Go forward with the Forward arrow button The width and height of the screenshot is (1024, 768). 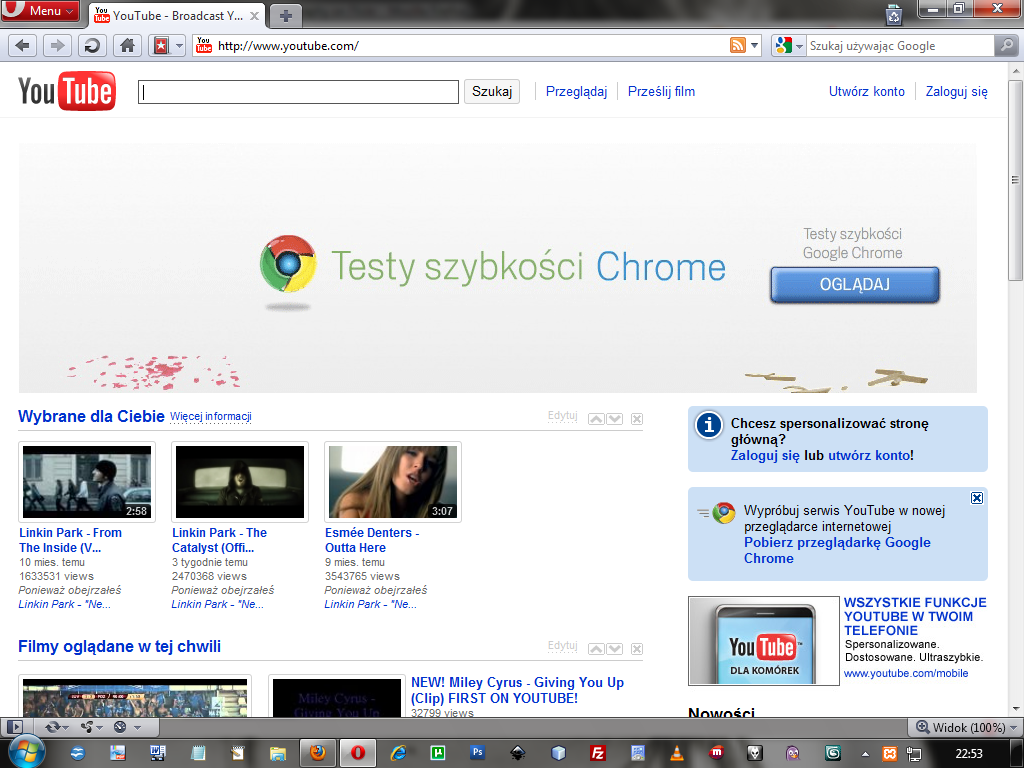57,46
